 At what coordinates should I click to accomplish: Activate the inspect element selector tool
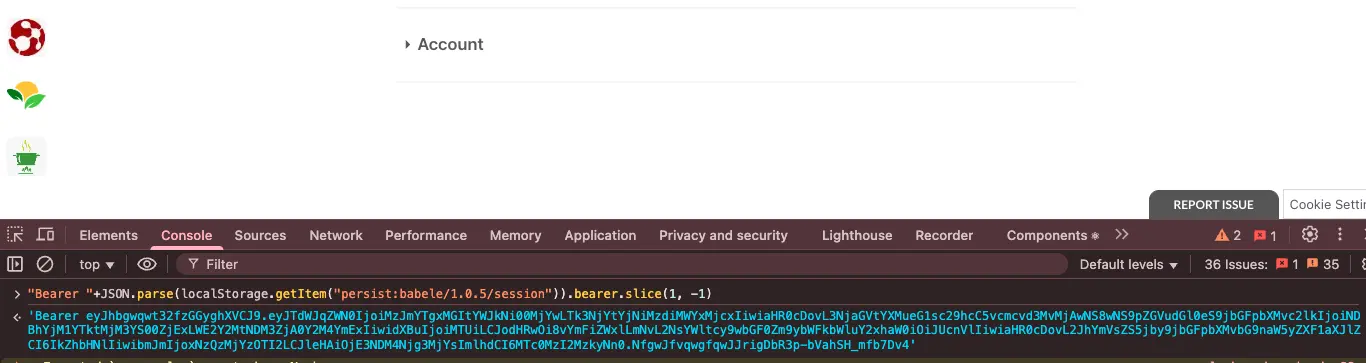click(15, 235)
